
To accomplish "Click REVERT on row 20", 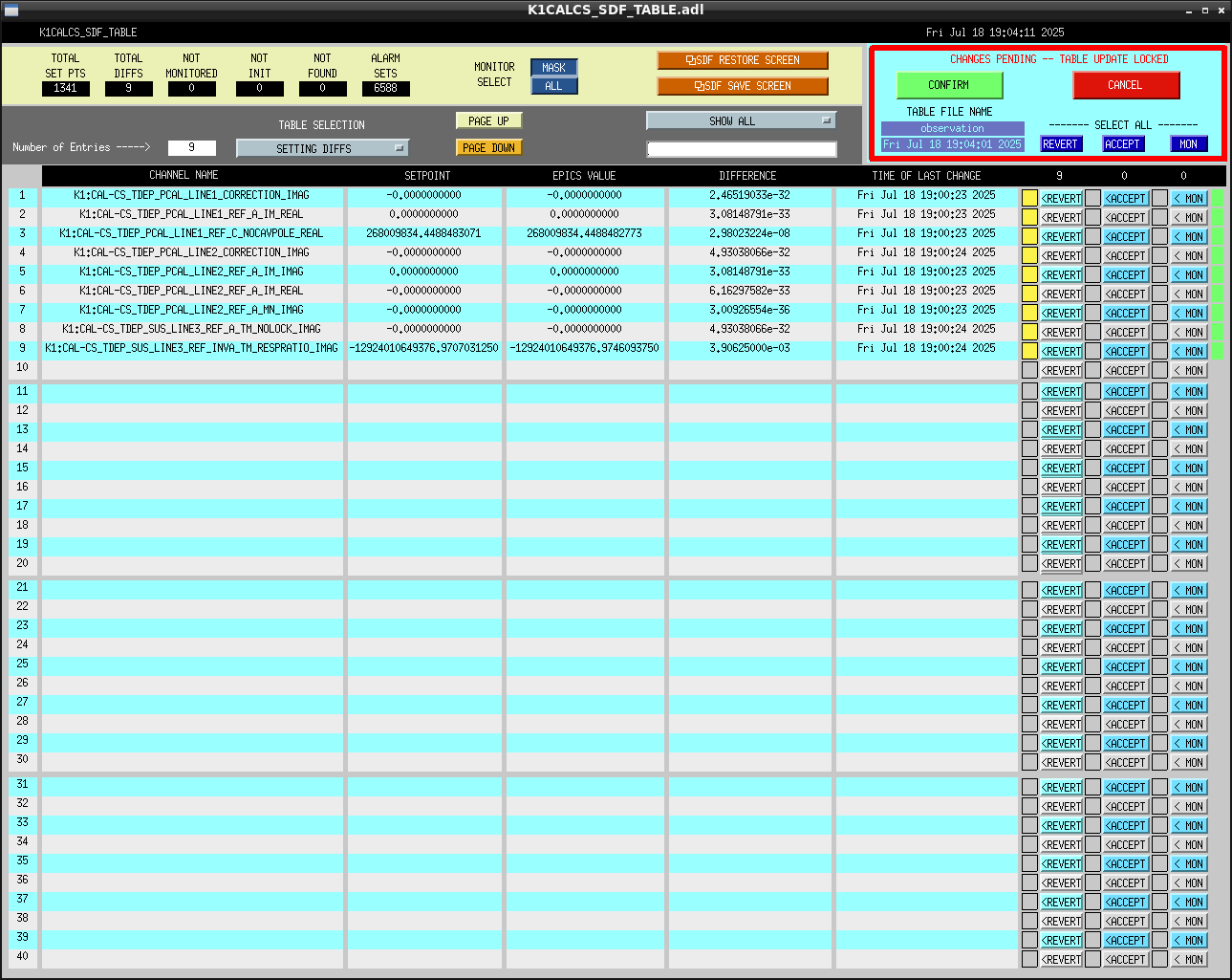I will click(1061, 563).
